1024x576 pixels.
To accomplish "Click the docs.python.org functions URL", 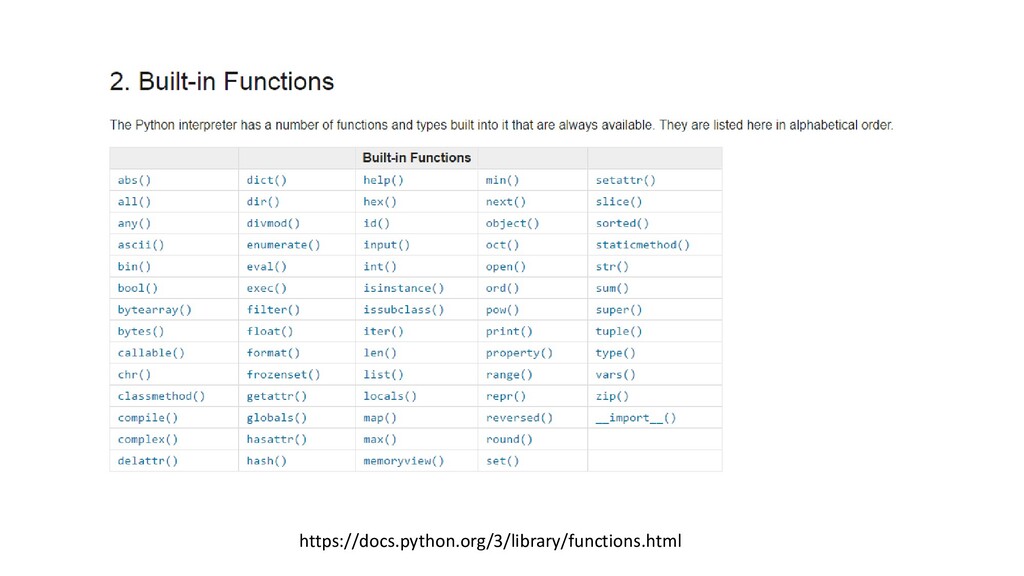I will [x=490, y=541].
